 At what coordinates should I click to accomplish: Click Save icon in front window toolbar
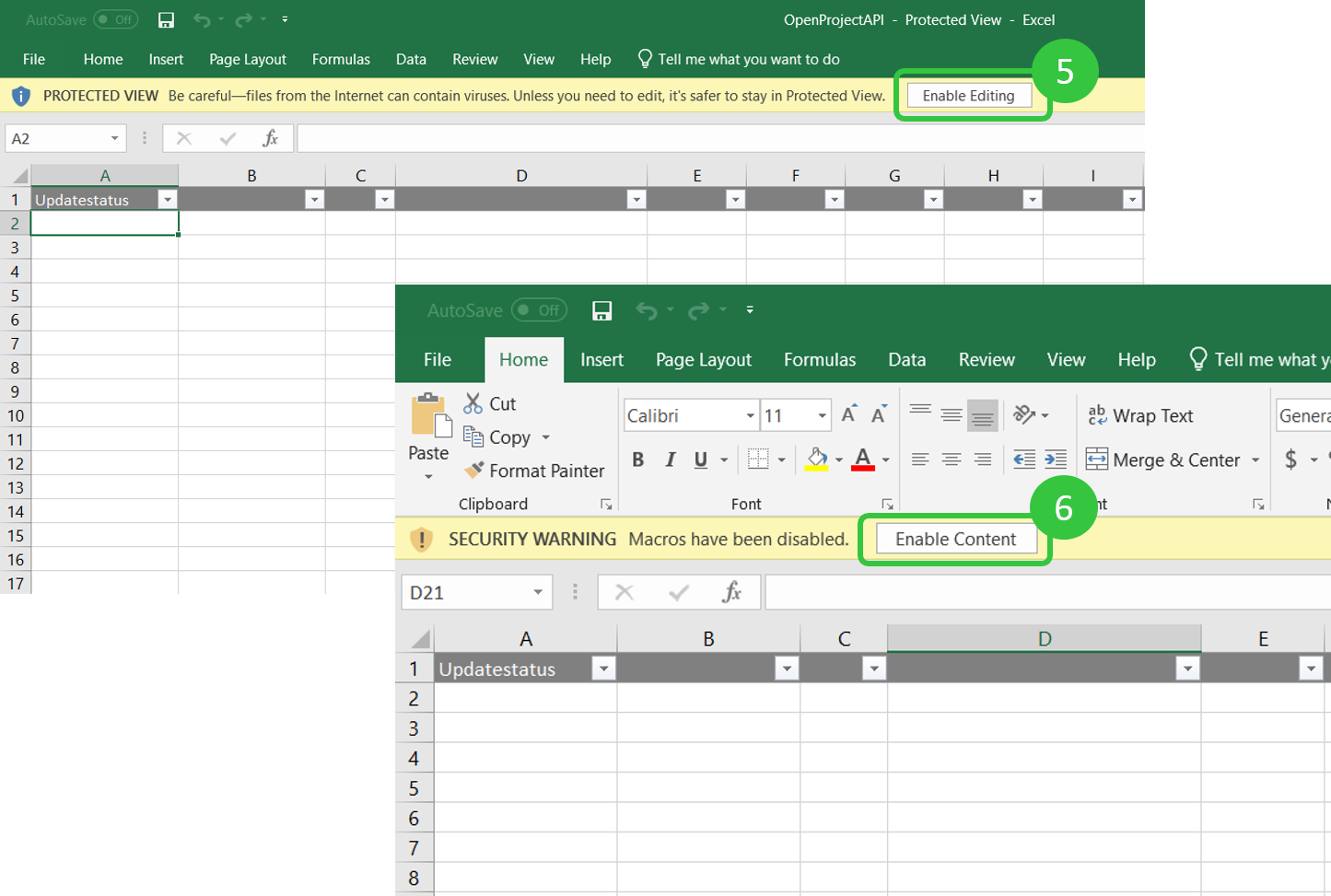[x=601, y=310]
